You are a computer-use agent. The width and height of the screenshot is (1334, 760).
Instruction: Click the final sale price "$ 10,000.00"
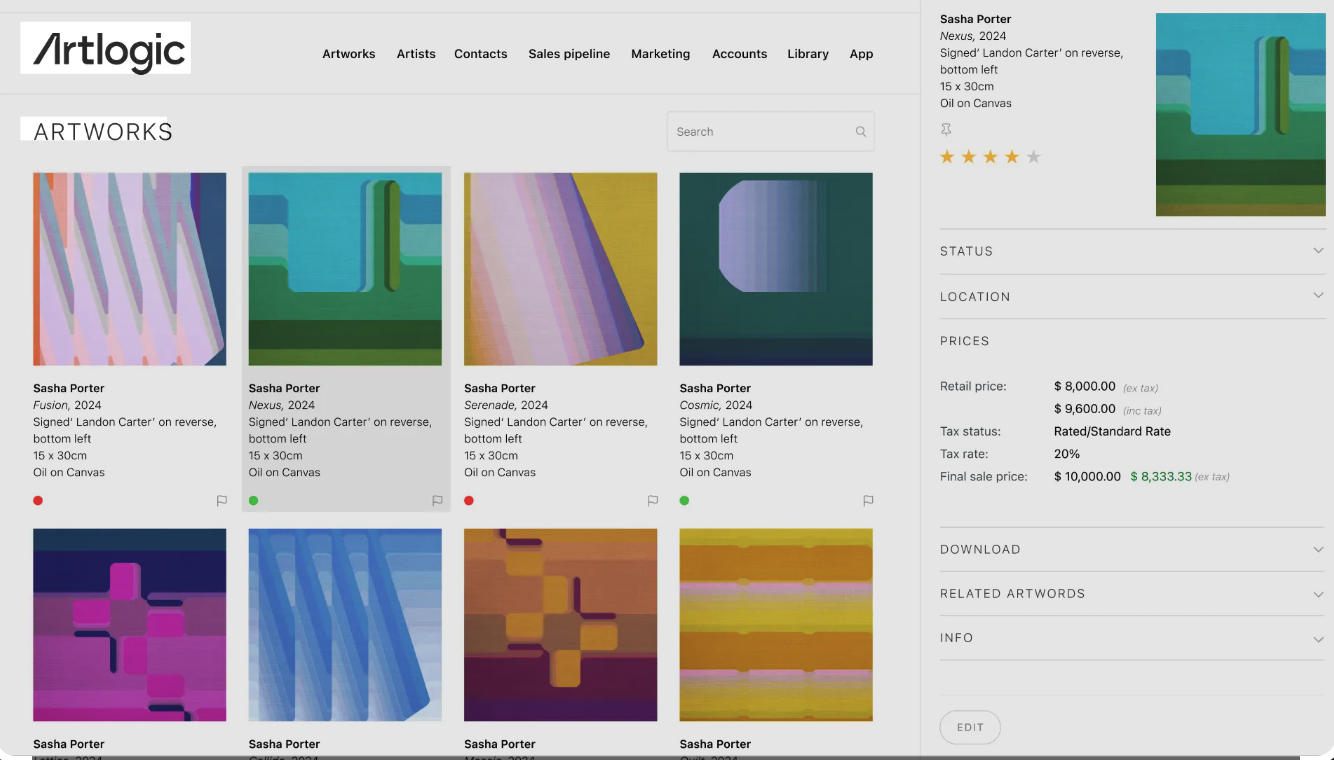tap(1088, 477)
